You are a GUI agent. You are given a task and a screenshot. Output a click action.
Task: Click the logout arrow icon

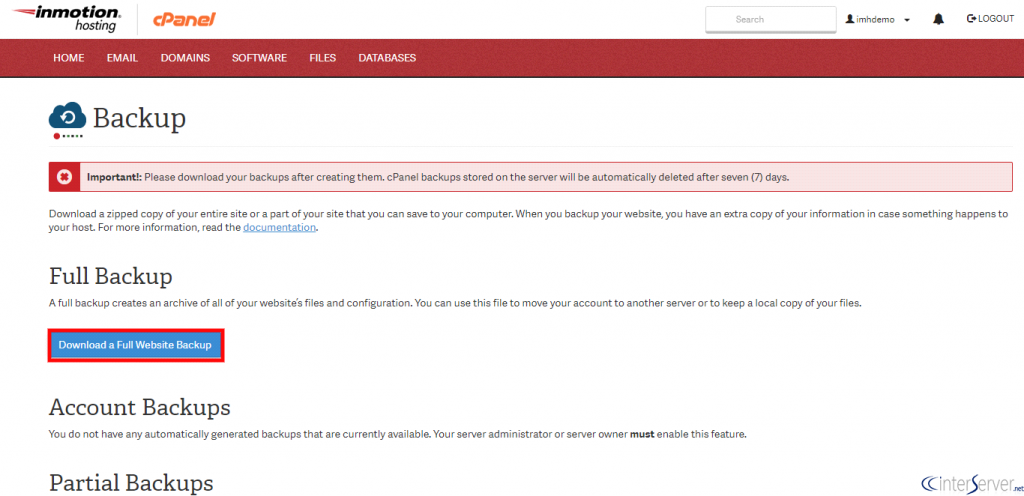coord(971,19)
